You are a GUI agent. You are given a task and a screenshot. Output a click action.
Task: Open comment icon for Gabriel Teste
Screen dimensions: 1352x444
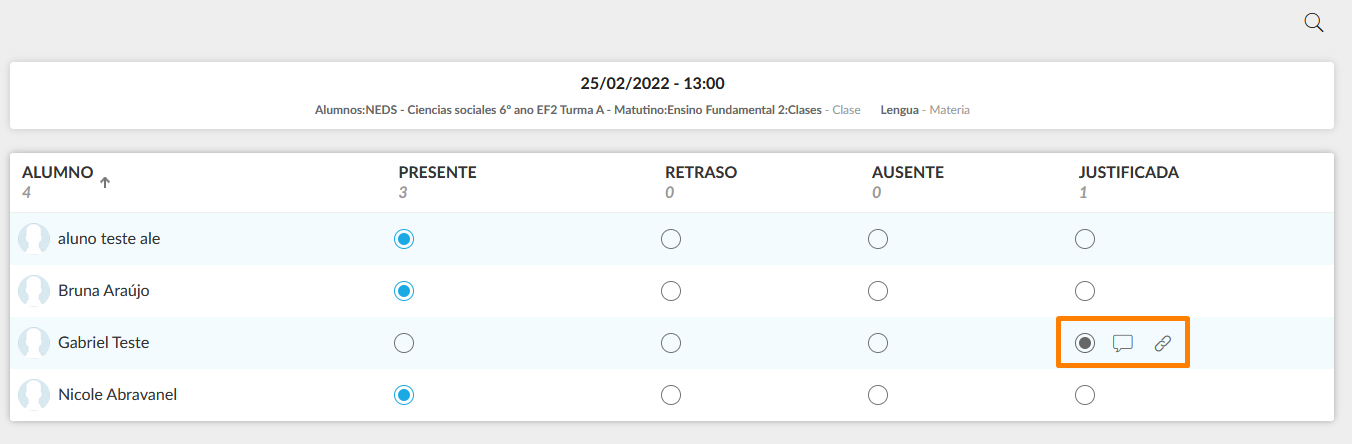pos(1123,343)
